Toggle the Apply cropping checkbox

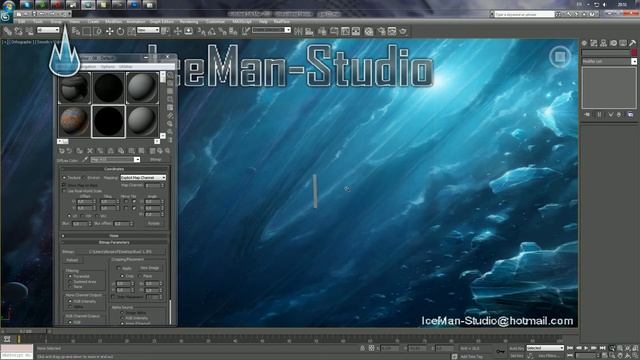pyautogui.click(x=118, y=268)
